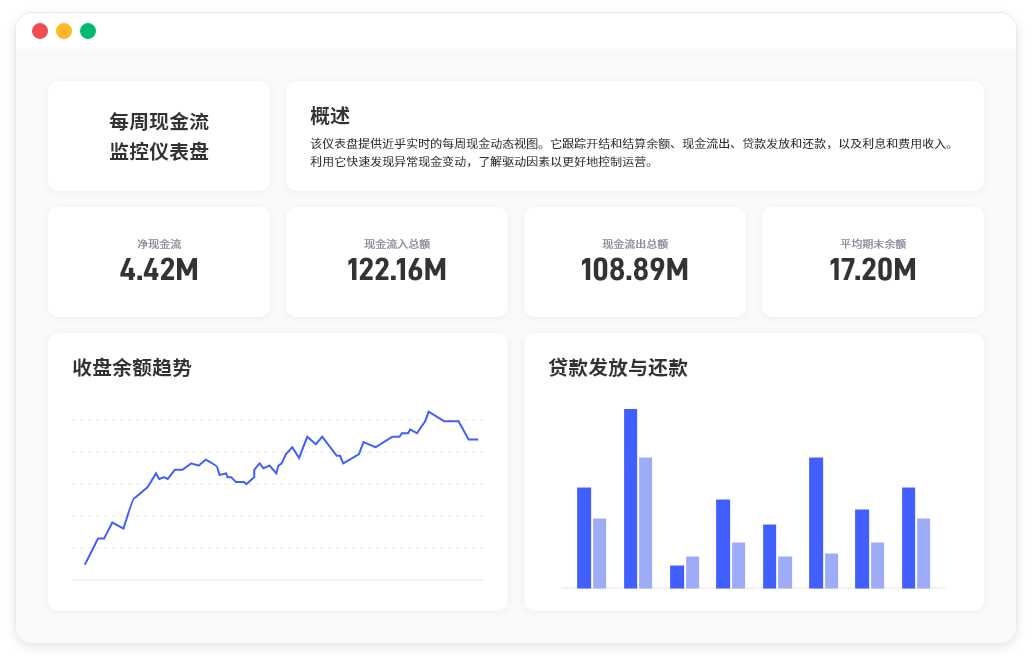Click the 收盘余额趋势 chart title

(x=132, y=368)
